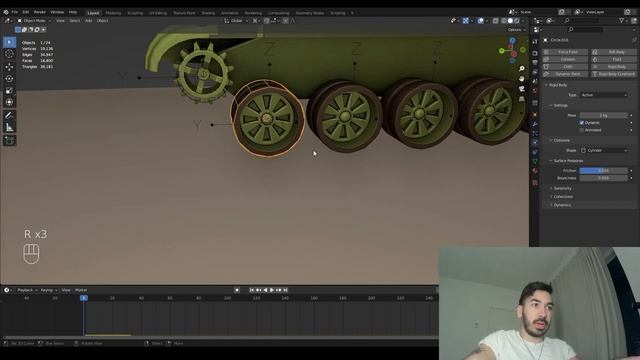Viewport: 640px width, 360px height.
Task: Pin the properties editor context
Action: [634, 40]
